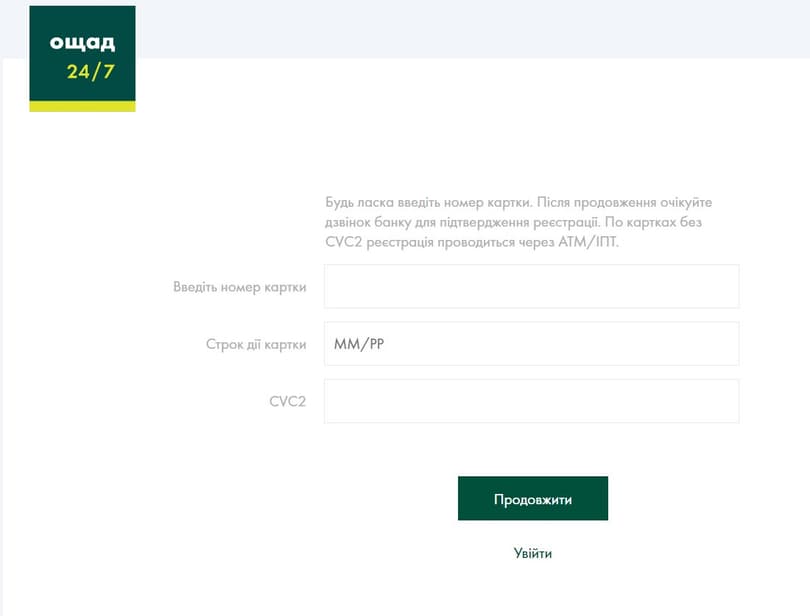
Task: Click the yellow "24/7" text in logo
Action: 90,72
